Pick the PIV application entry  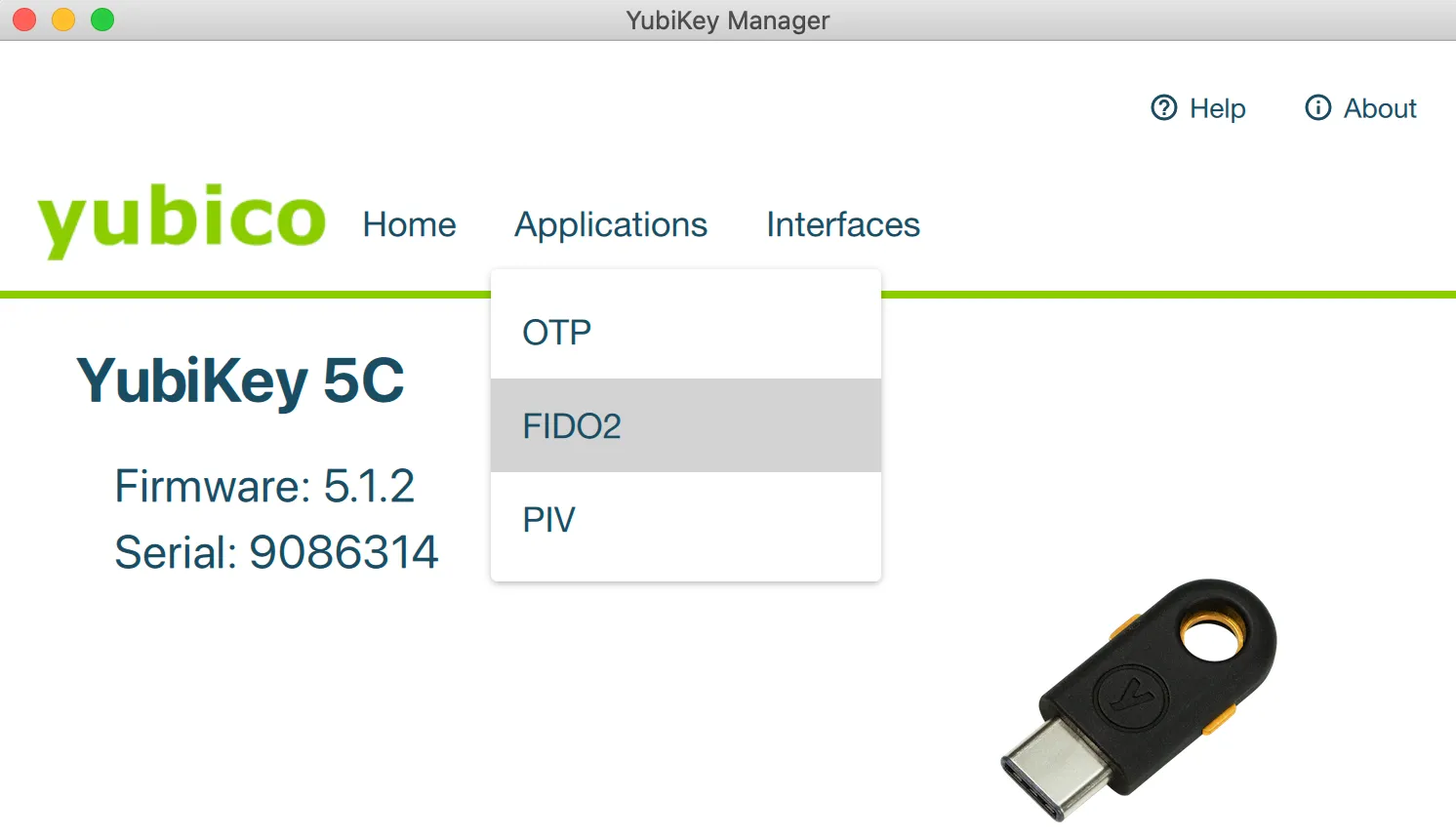click(x=548, y=520)
